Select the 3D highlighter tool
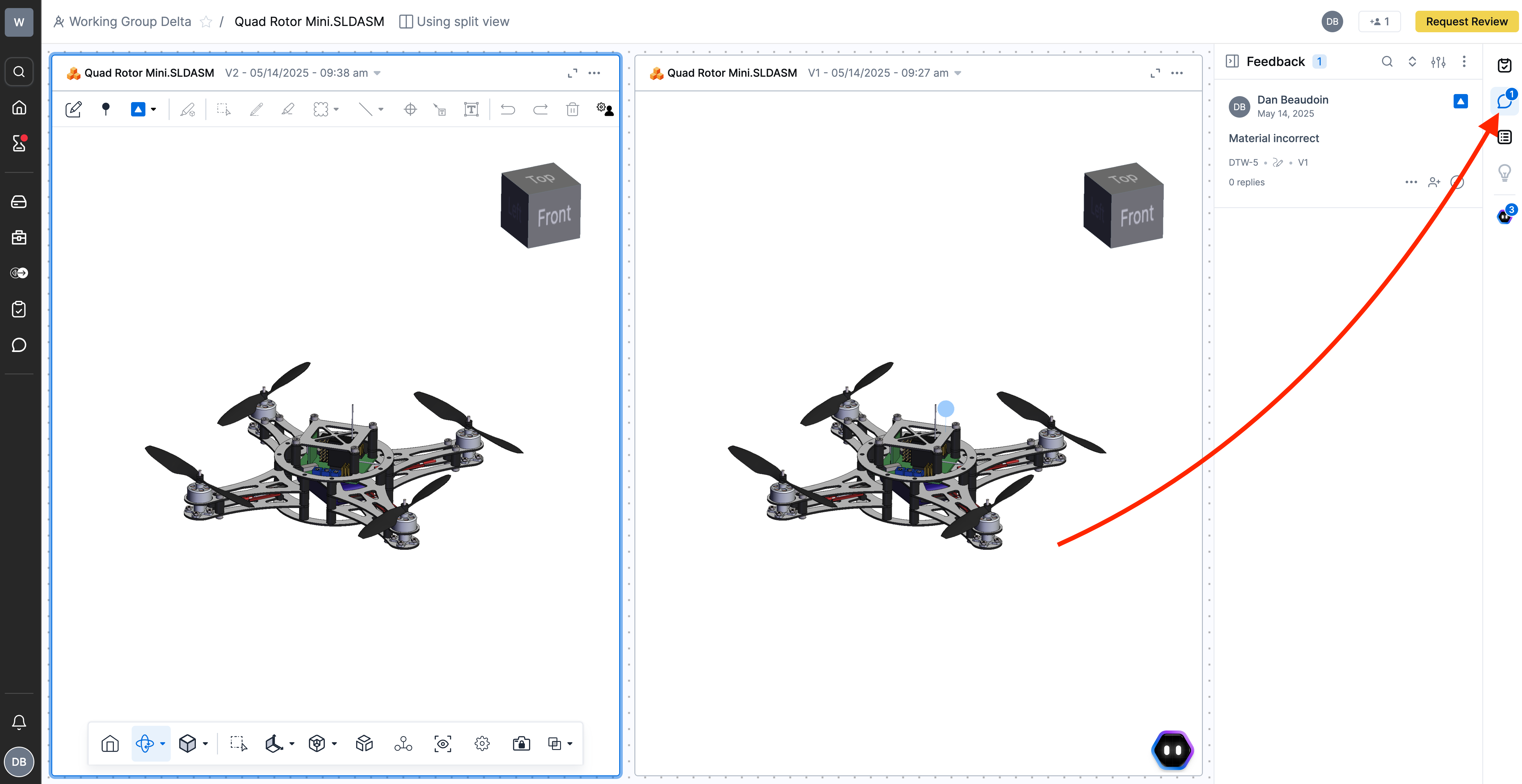The image size is (1522, 784). tap(188, 109)
